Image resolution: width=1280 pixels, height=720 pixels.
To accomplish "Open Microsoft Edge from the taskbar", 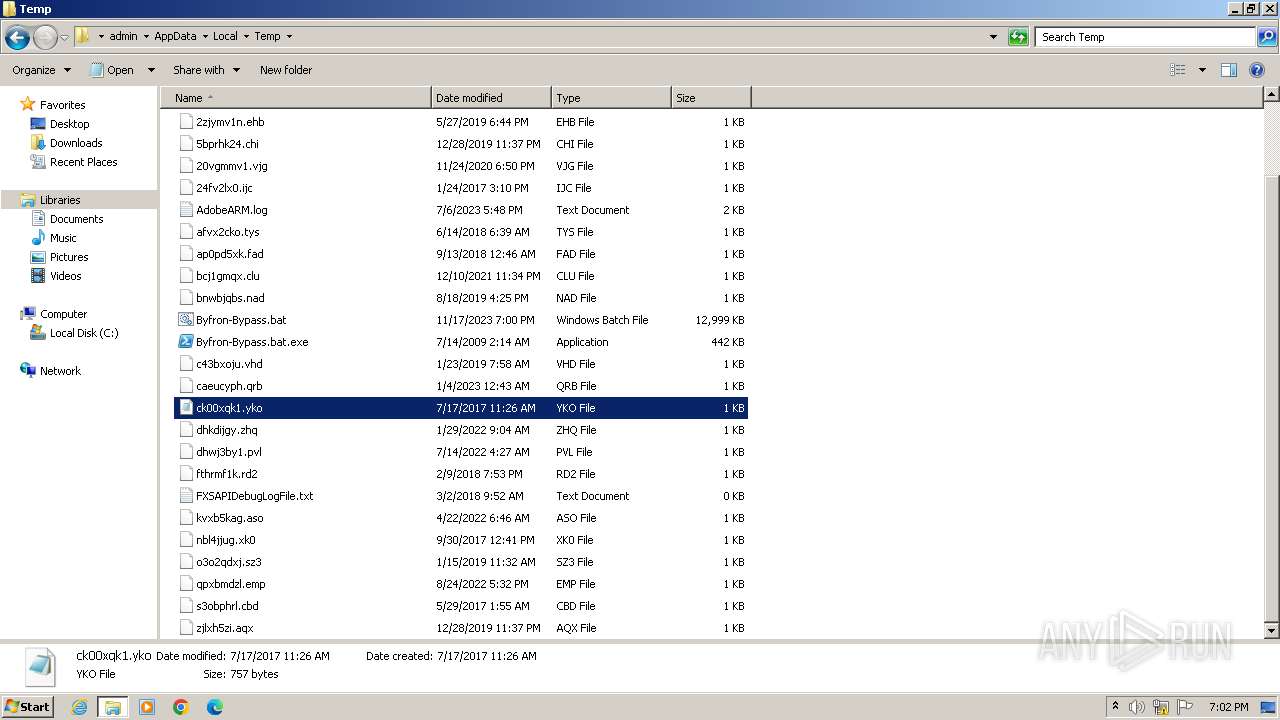I will [215, 707].
